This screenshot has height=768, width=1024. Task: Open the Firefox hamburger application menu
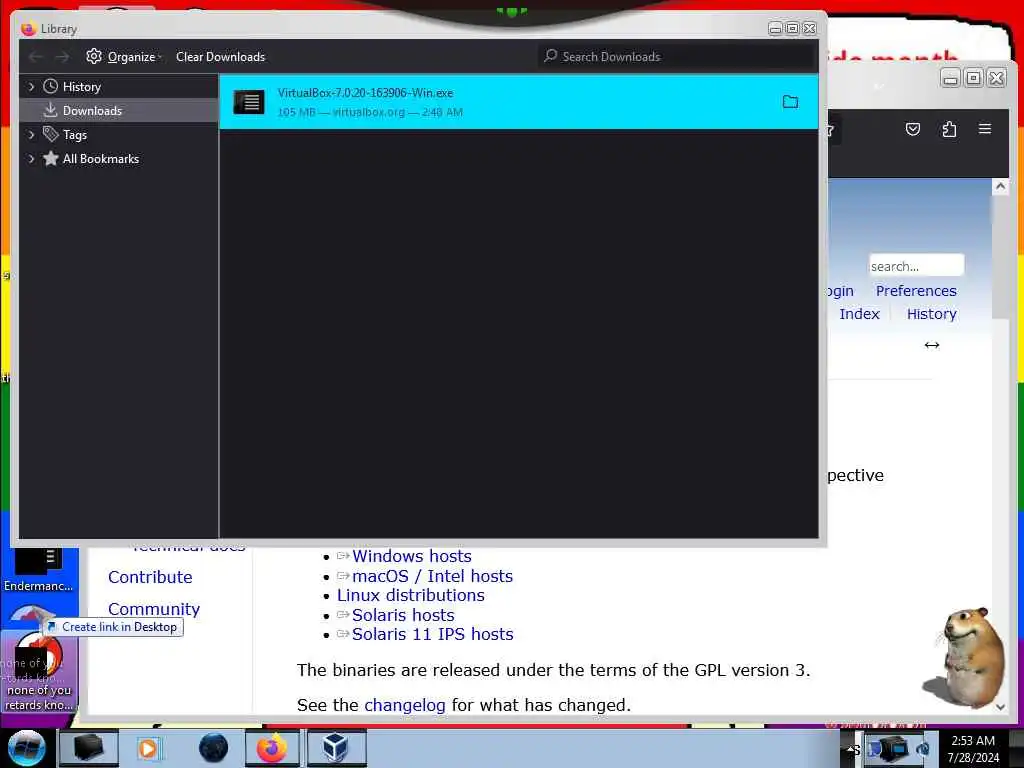pos(985,129)
